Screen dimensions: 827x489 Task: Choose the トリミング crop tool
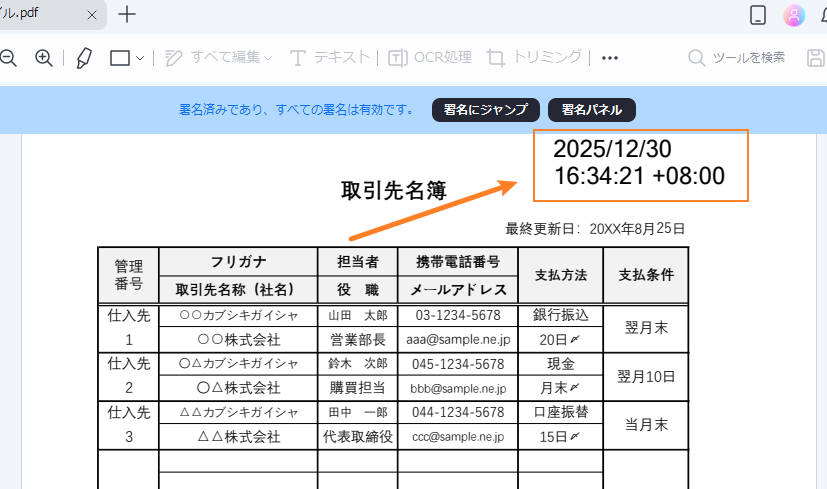[x=534, y=57]
